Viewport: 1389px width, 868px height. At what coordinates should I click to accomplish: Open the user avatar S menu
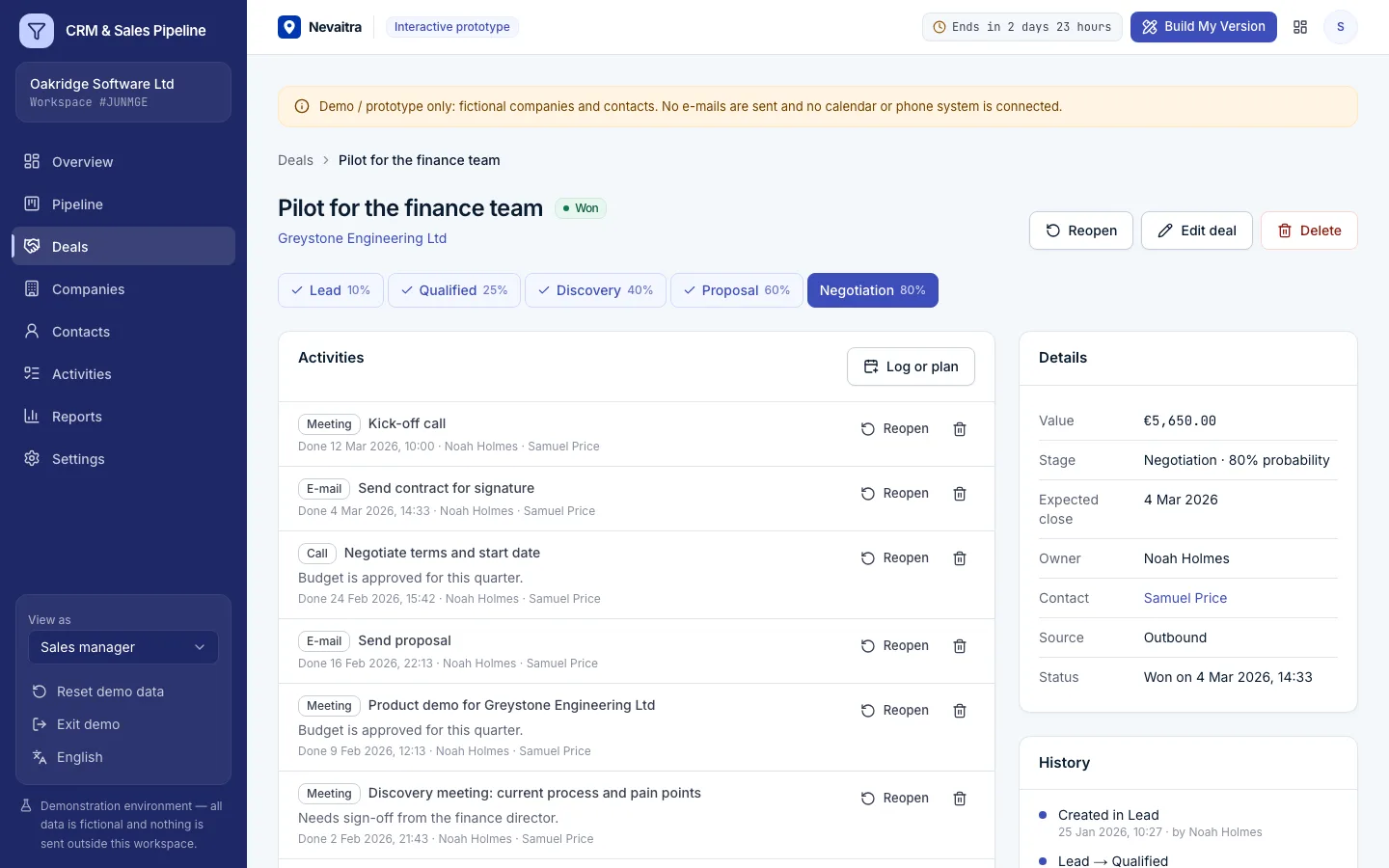1341,27
